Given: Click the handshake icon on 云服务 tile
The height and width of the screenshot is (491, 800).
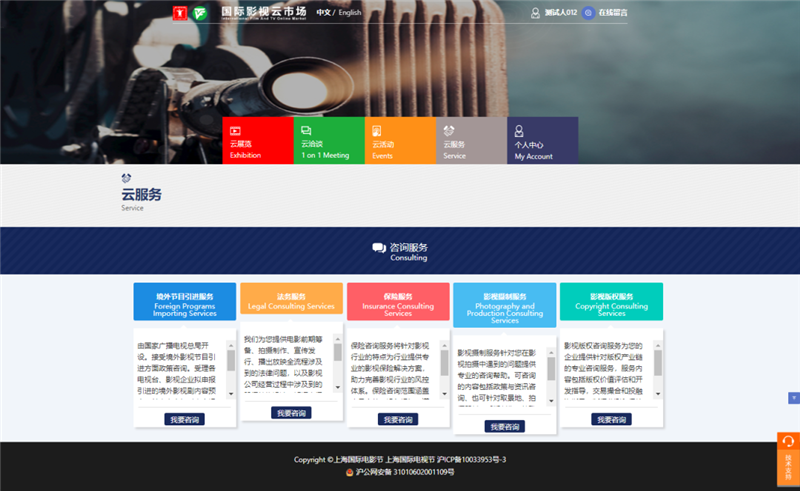Looking at the screenshot, I should click(x=449, y=130).
